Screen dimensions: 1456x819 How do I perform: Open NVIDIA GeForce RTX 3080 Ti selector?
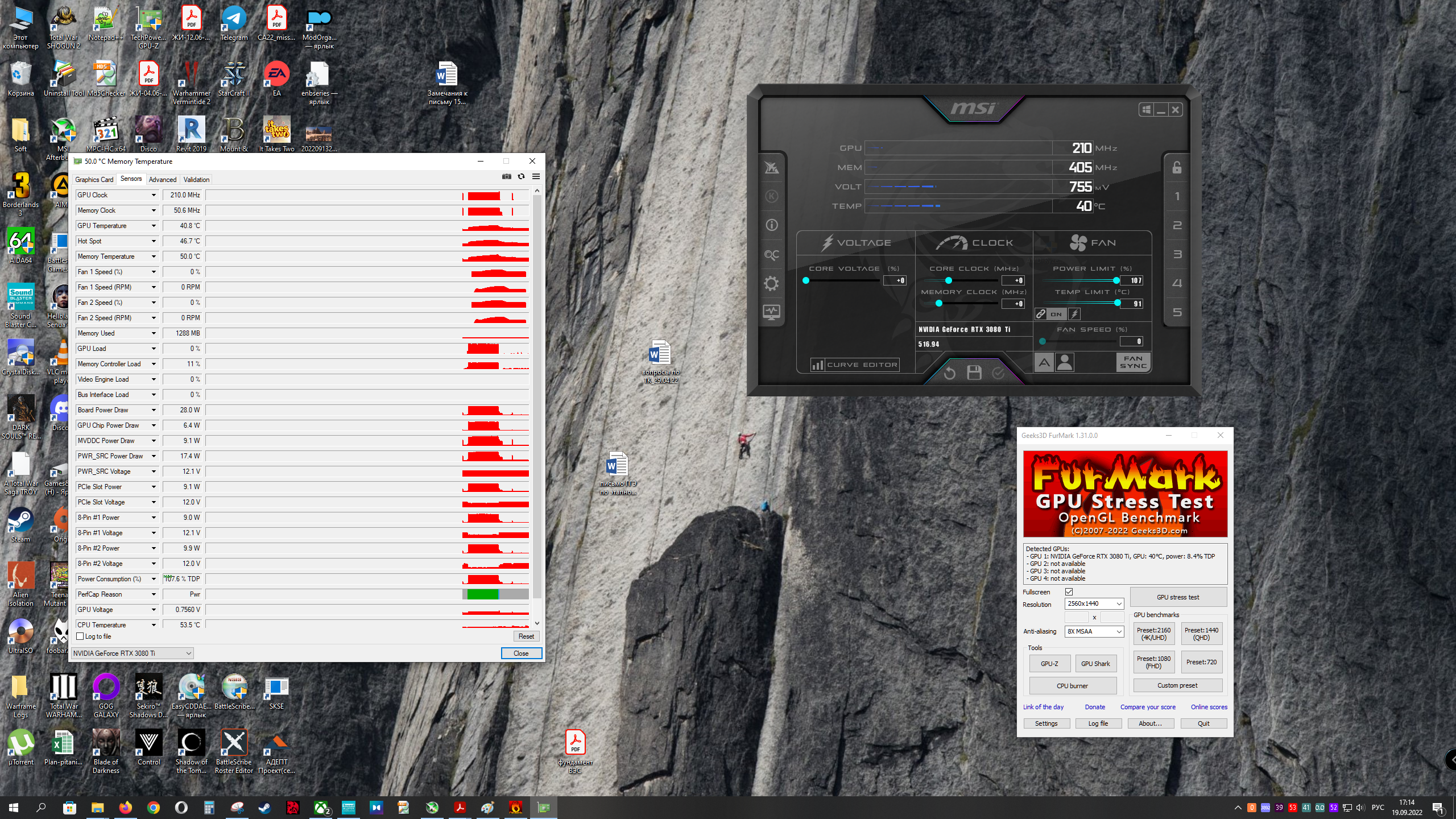pos(132,653)
